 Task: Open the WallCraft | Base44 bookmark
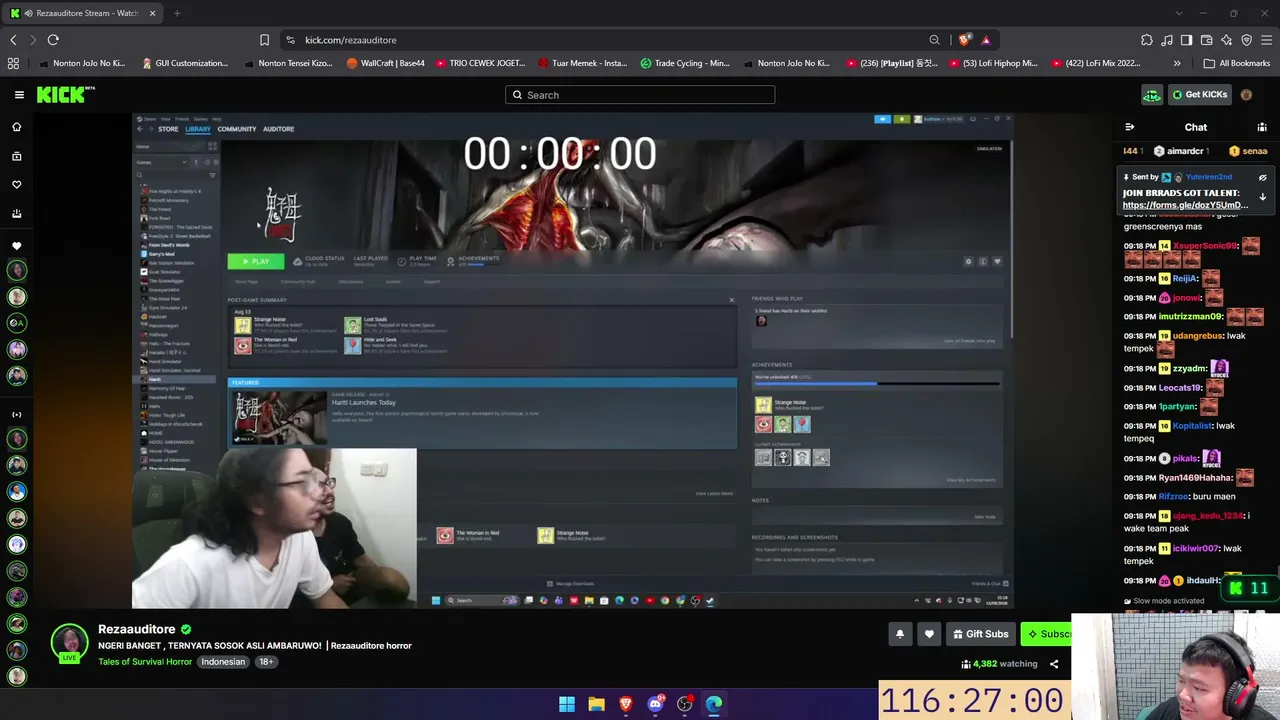click(385, 63)
